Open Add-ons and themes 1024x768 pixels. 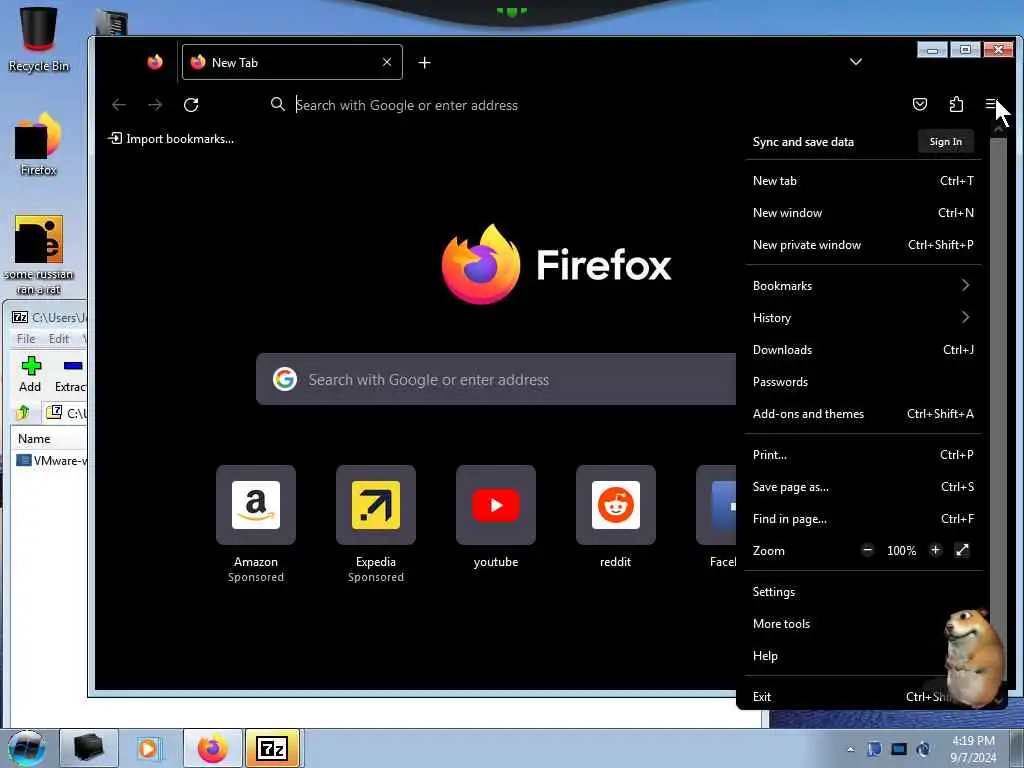tap(863, 413)
